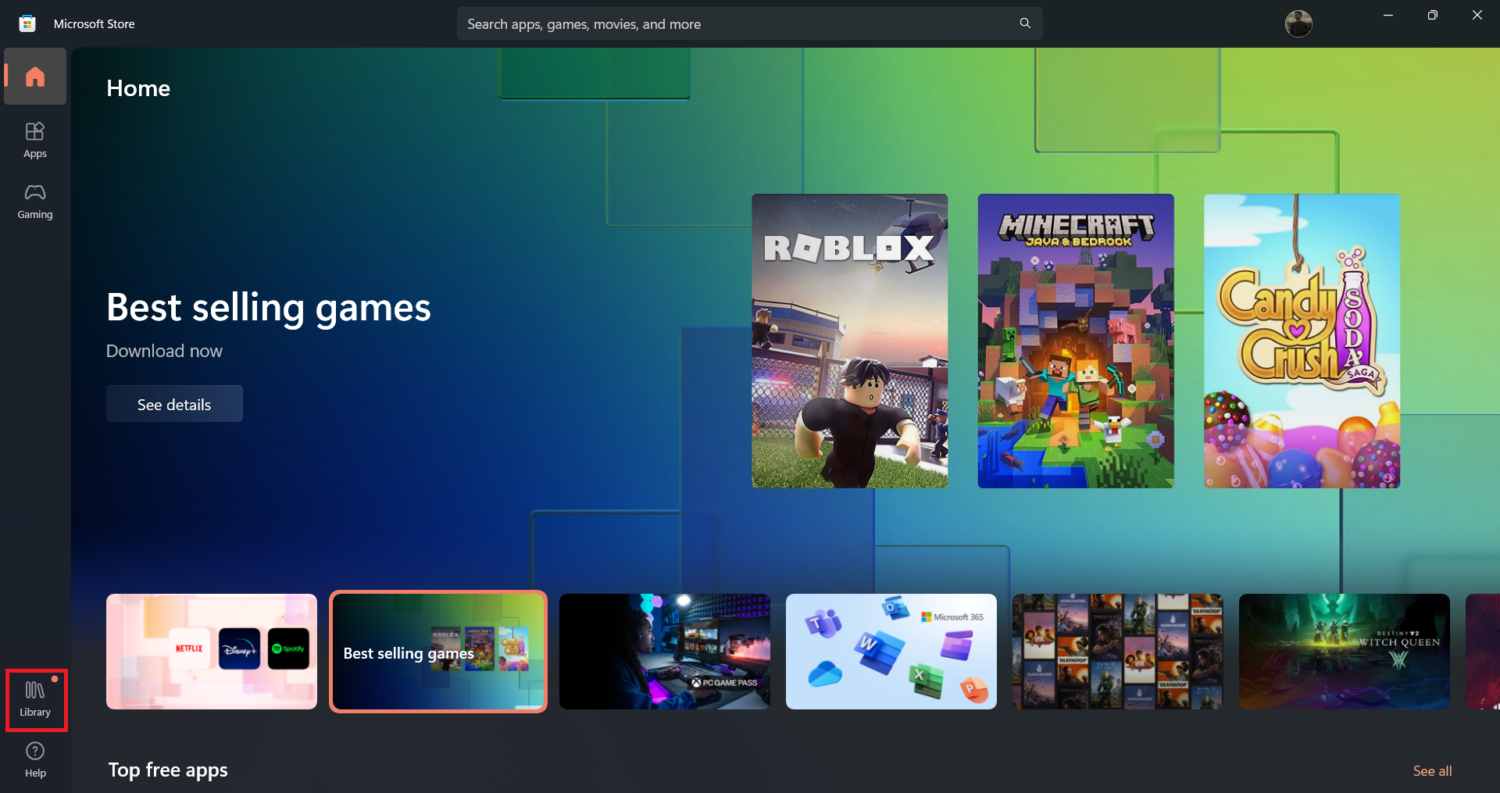Select the Best selling games carousel card
The height and width of the screenshot is (793, 1500).
coord(438,651)
